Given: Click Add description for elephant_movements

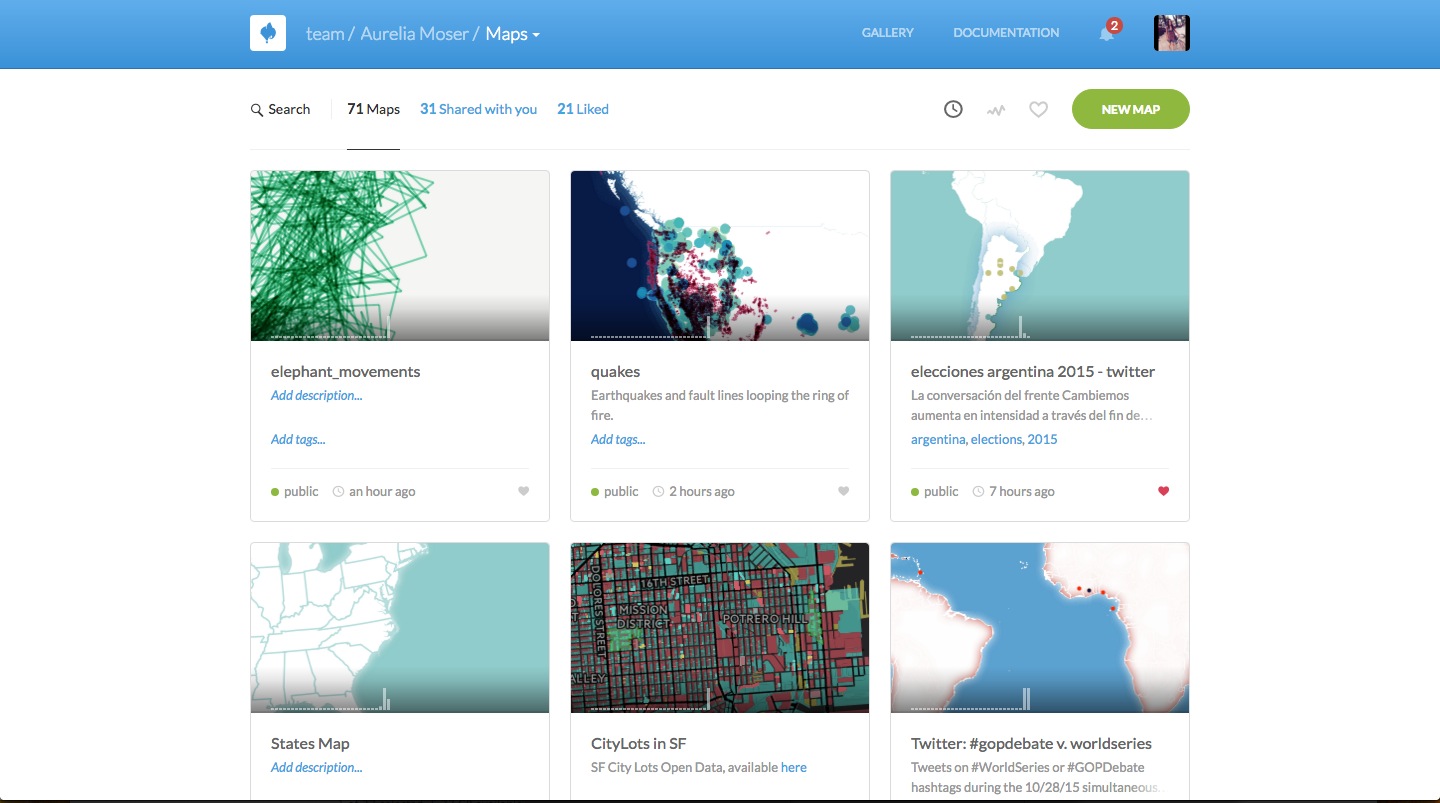Looking at the screenshot, I should [316, 396].
